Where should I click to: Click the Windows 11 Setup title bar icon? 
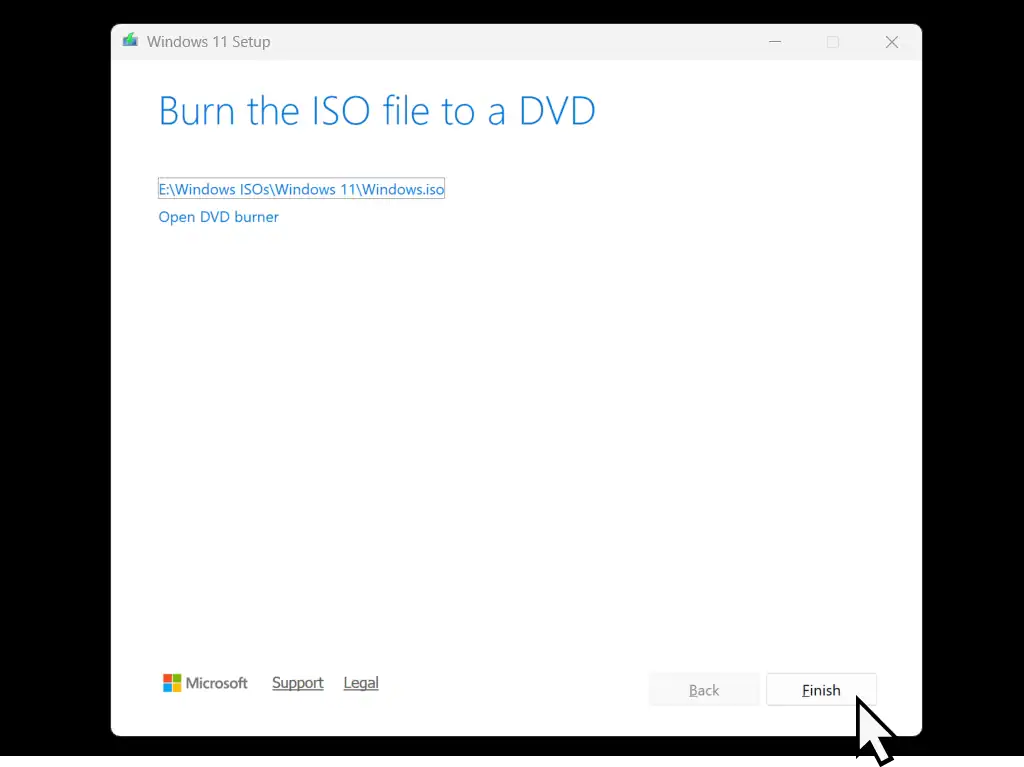[x=130, y=41]
